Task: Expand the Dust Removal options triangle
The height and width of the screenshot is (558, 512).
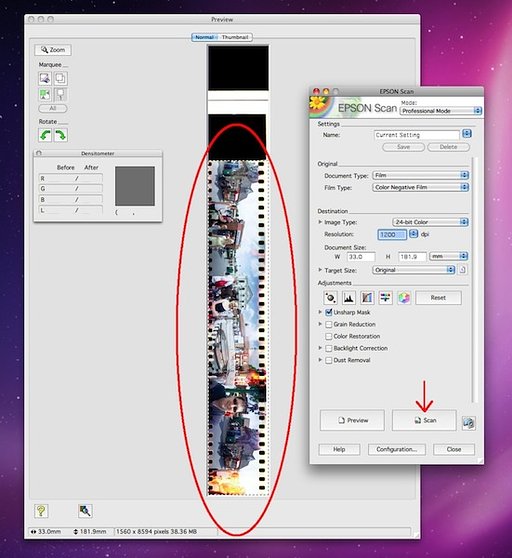Action: 320,360
